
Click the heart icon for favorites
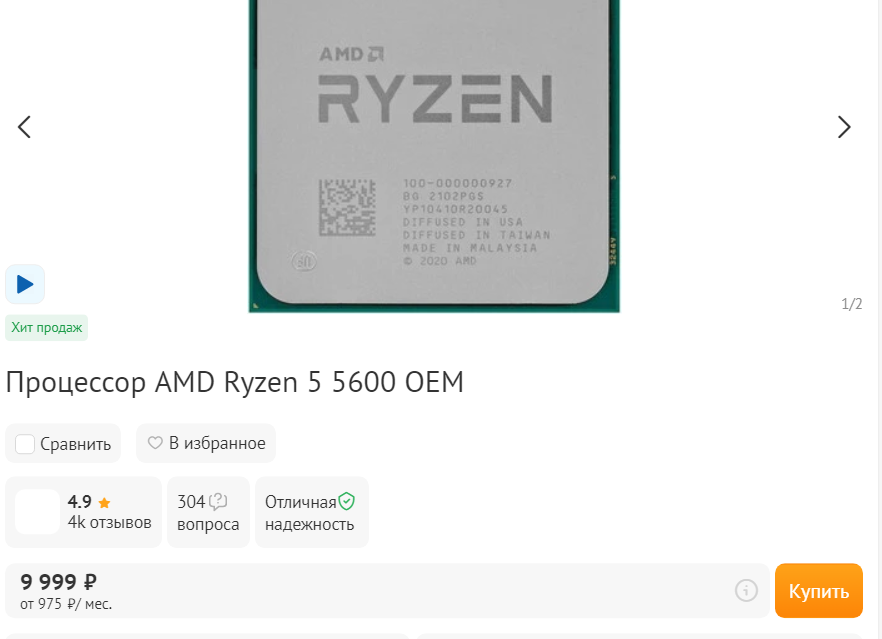tap(155, 443)
